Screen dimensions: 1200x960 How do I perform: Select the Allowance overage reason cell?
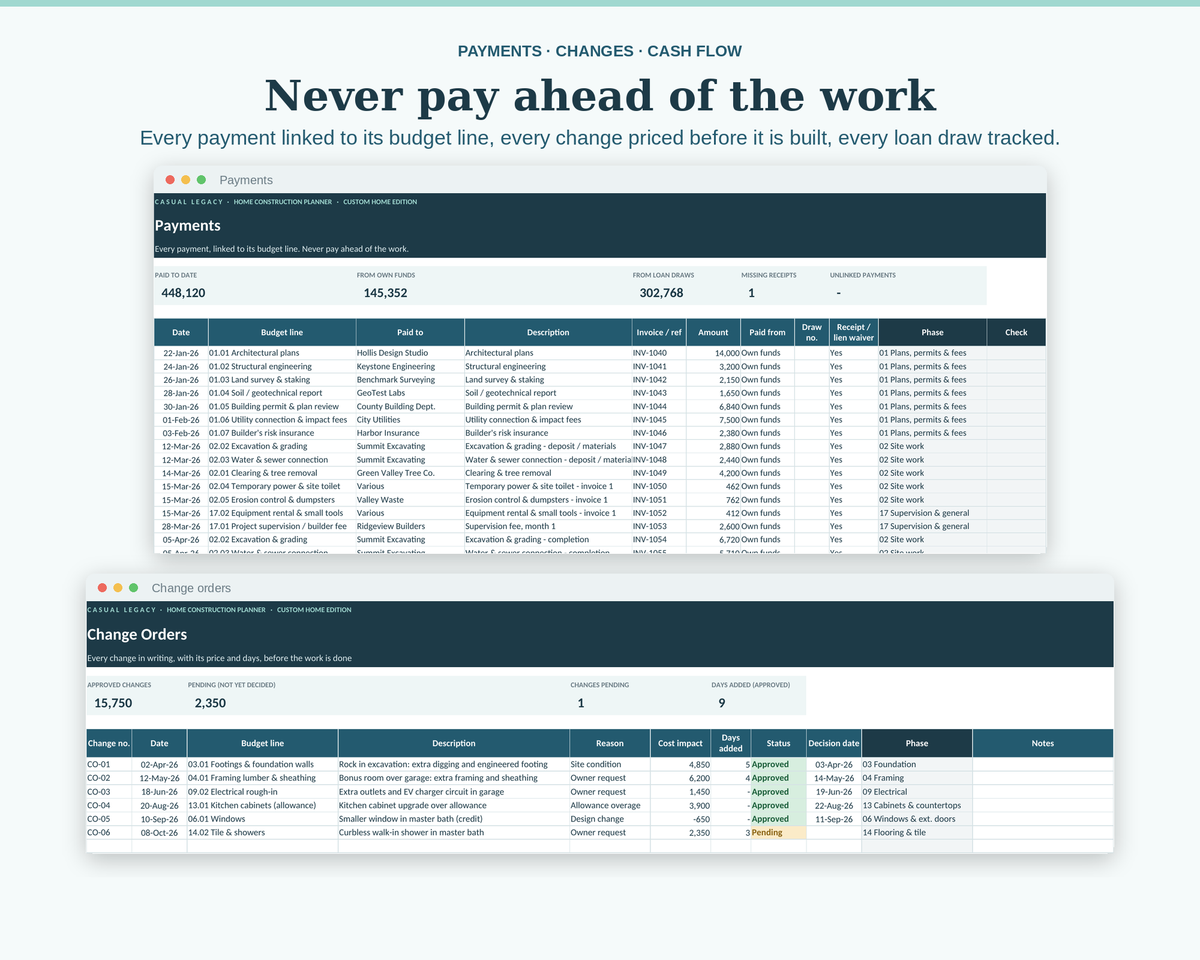coord(610,805)
